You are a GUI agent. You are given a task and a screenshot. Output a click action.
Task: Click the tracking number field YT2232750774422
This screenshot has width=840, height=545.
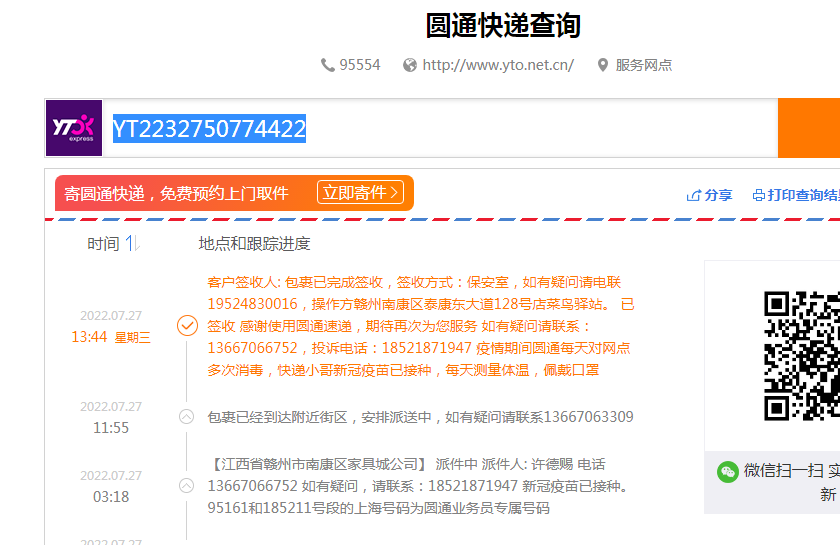(439, 128)
